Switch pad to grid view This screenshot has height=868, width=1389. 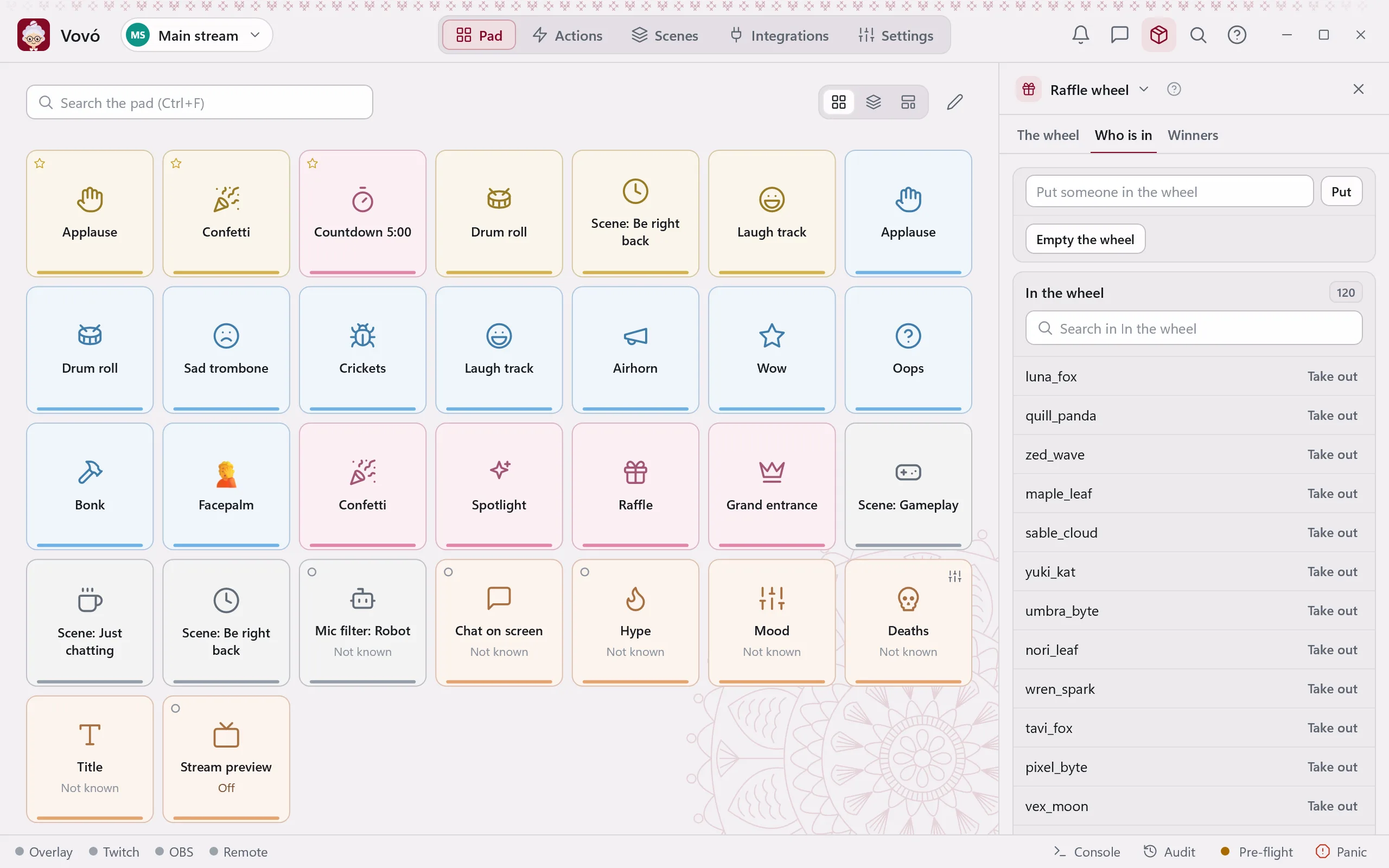coord(839,102)
